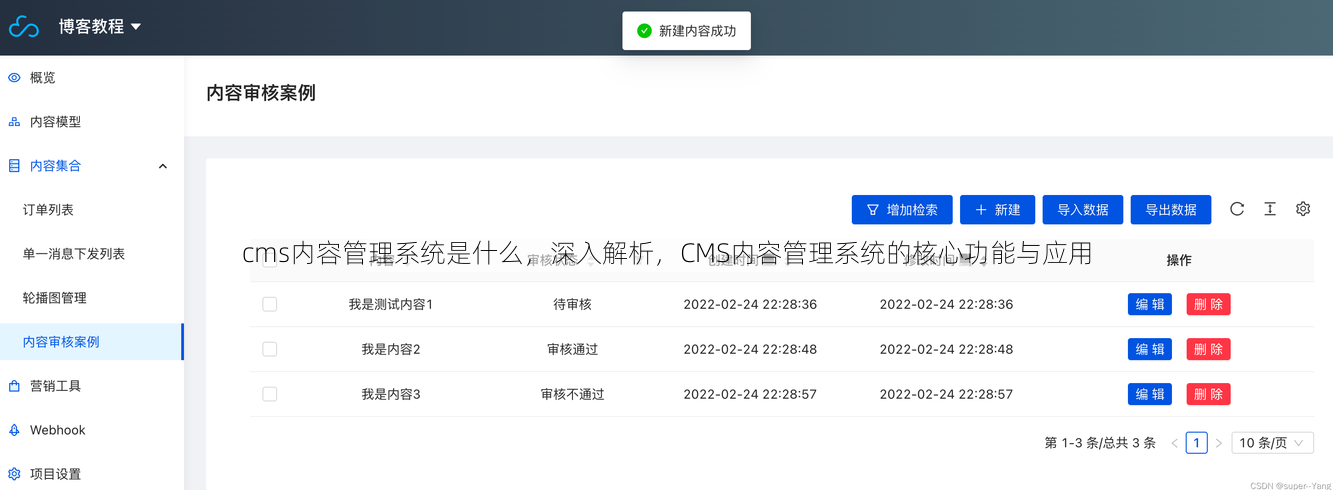Screen dimensions: 1333x490
Task: Click the hierarchy icon beside 内容模型
Action: click(14, 122)
